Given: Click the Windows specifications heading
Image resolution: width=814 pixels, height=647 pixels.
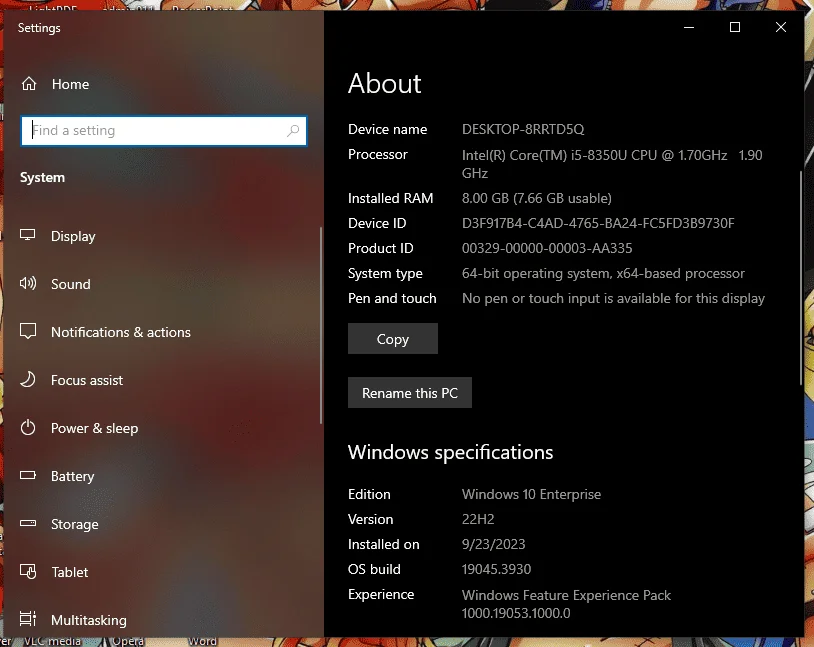Looking at the screenshot, I should 450,453.
